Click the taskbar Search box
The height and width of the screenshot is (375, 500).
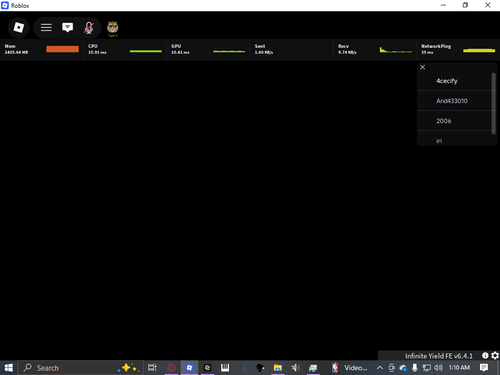[80, 368]
